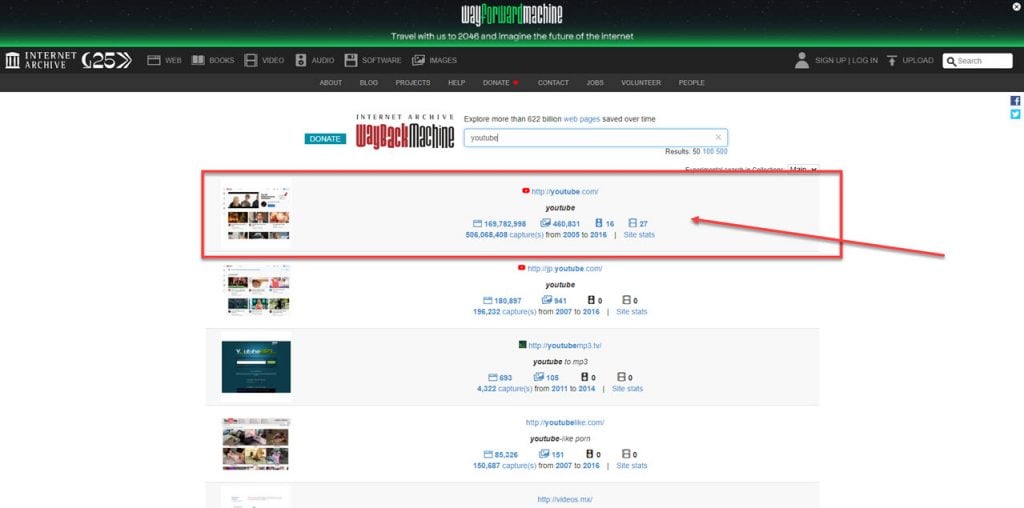The width and height of the screenshot is (1024, 508).
Task: Open the http://jp.youtube.com/ result link
Action: pyautogui.click(x=565, y=268)
